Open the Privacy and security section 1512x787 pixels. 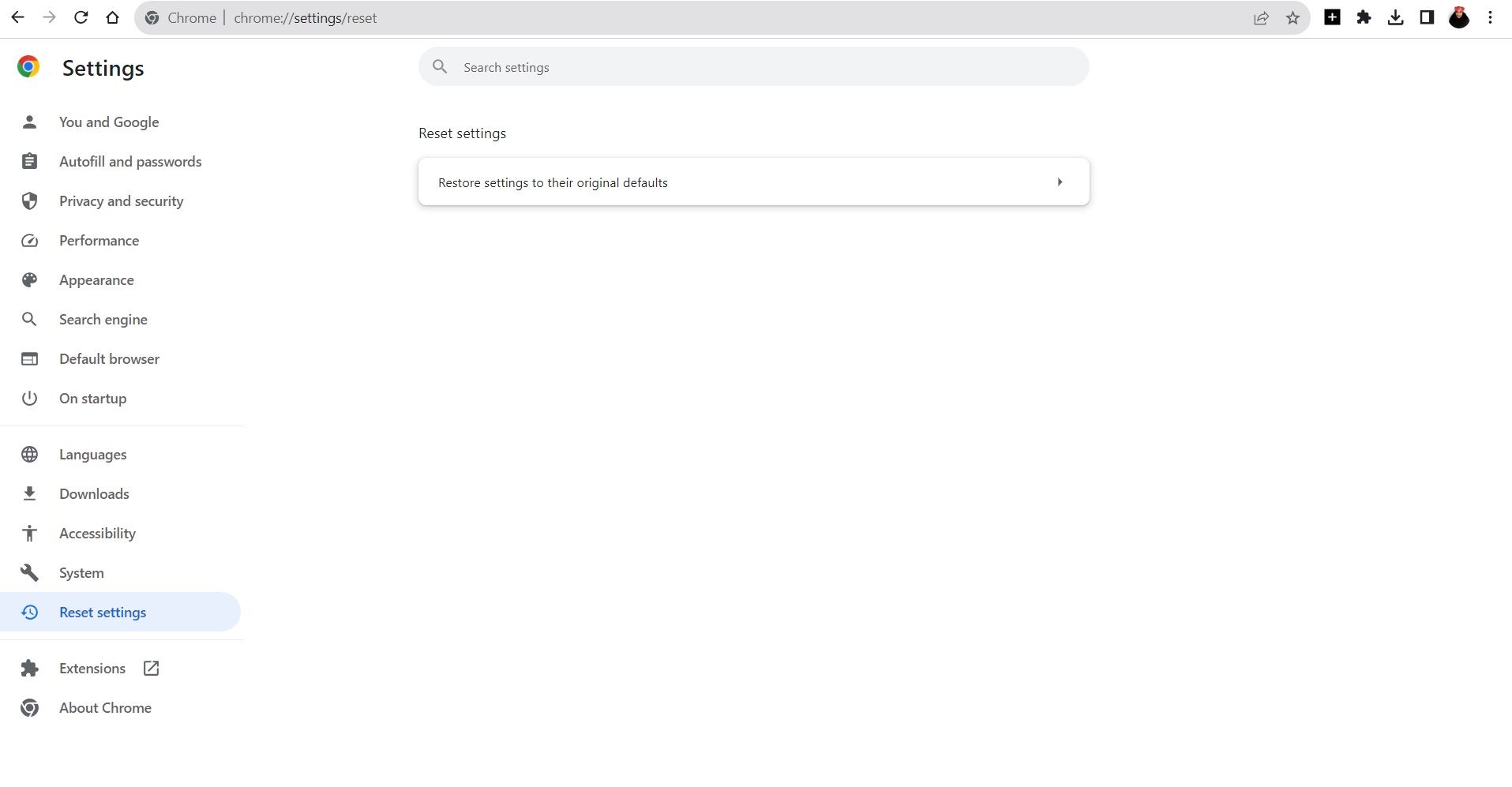(x=121, y=201)
